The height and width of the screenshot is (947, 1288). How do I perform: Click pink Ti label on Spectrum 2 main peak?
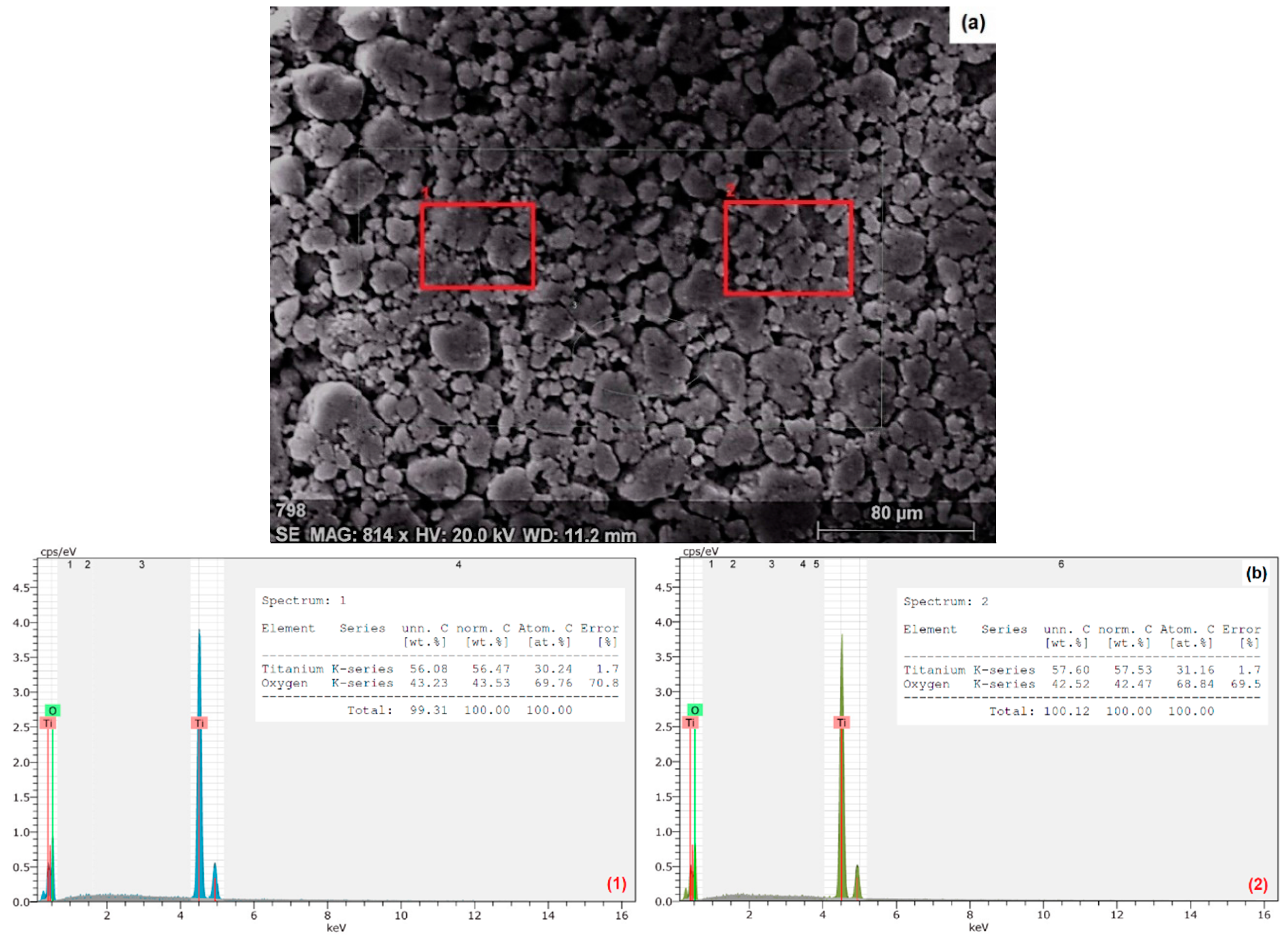pos(841,722)
